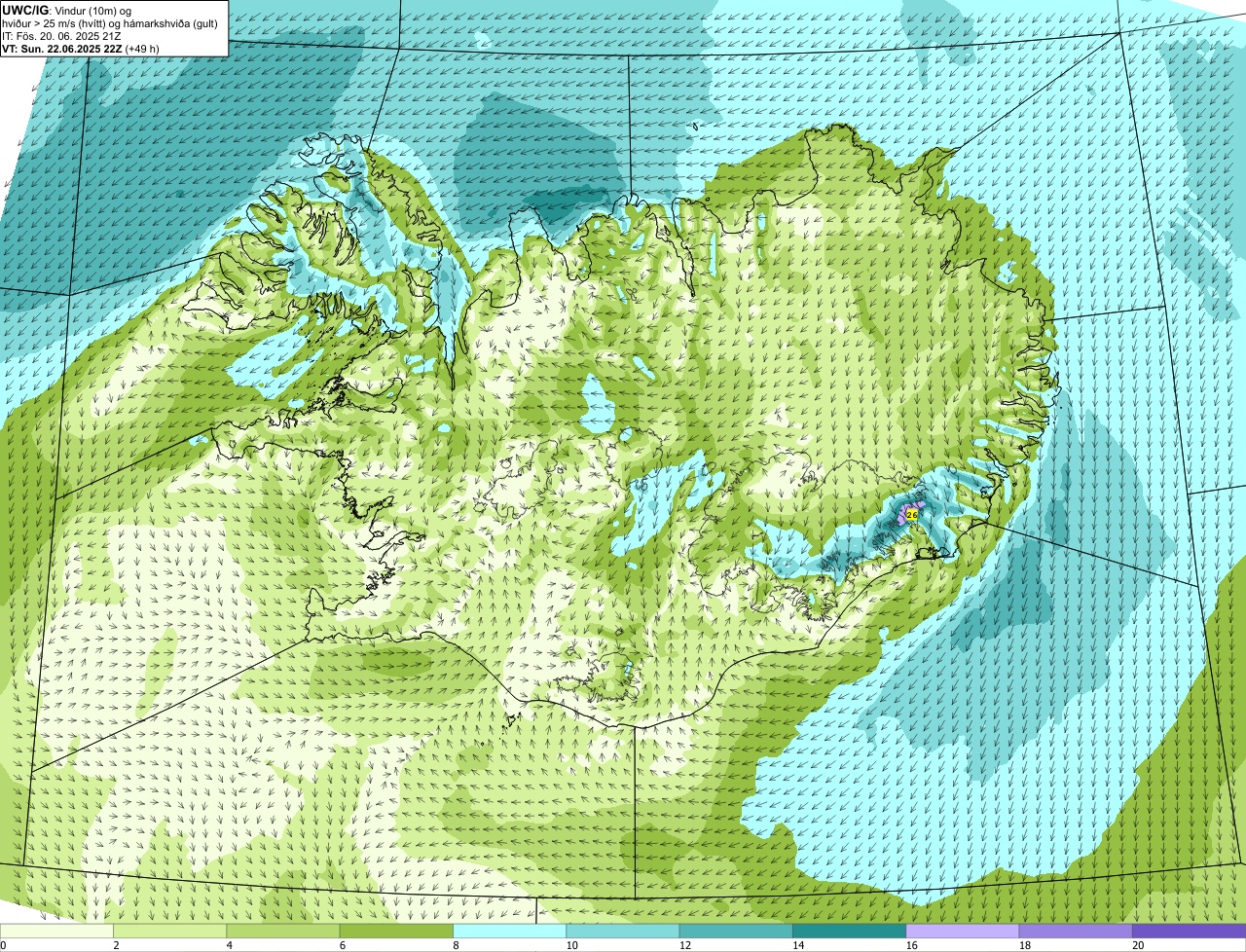The width and height of the screenshot is (1246, 952).
Task: Click the legend scale label '8'
Action: coord(456,945)
